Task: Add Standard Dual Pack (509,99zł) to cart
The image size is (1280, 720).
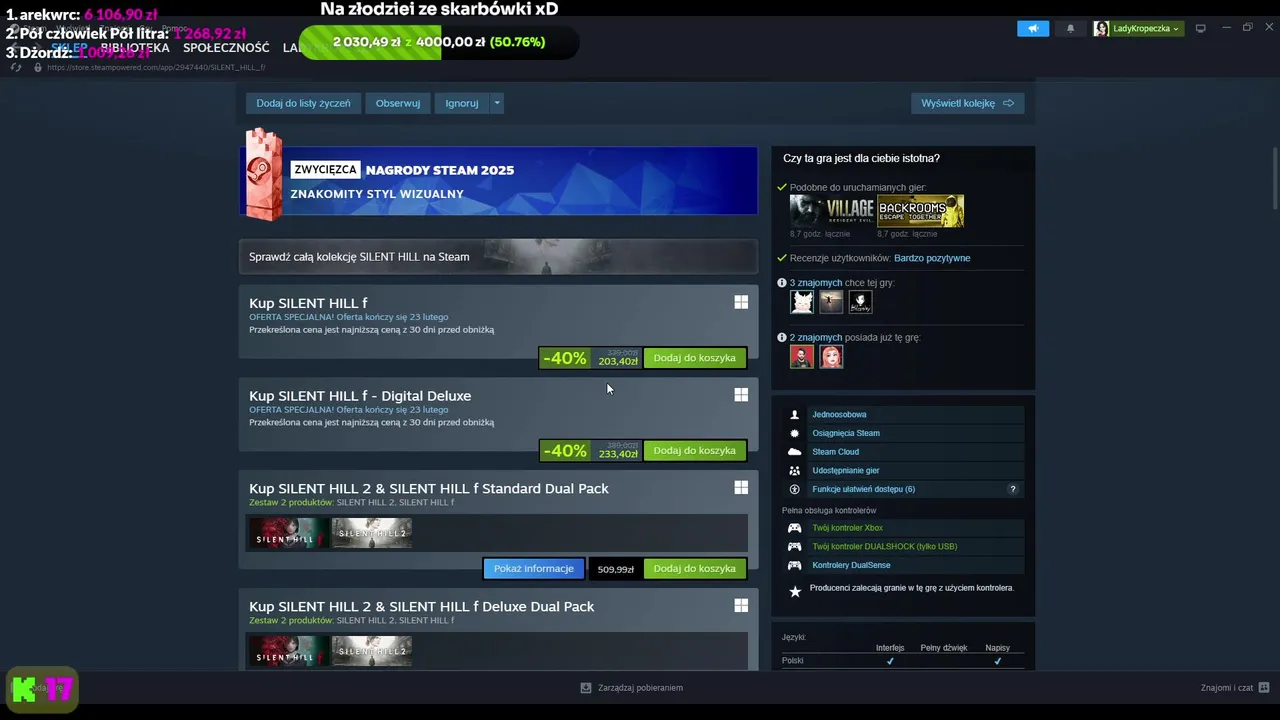Action: coord(695,569)
